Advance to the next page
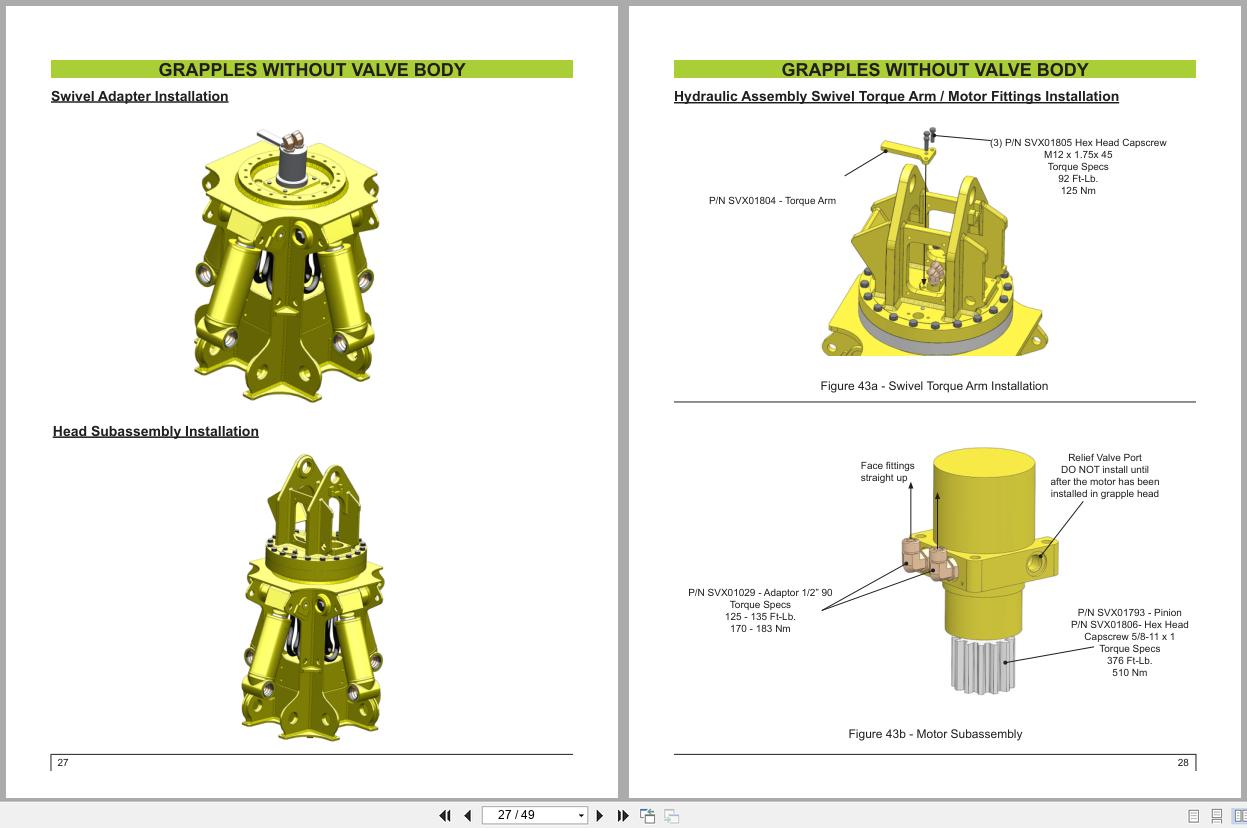Viewport: 1247px width, 828px height. (600, 815)
